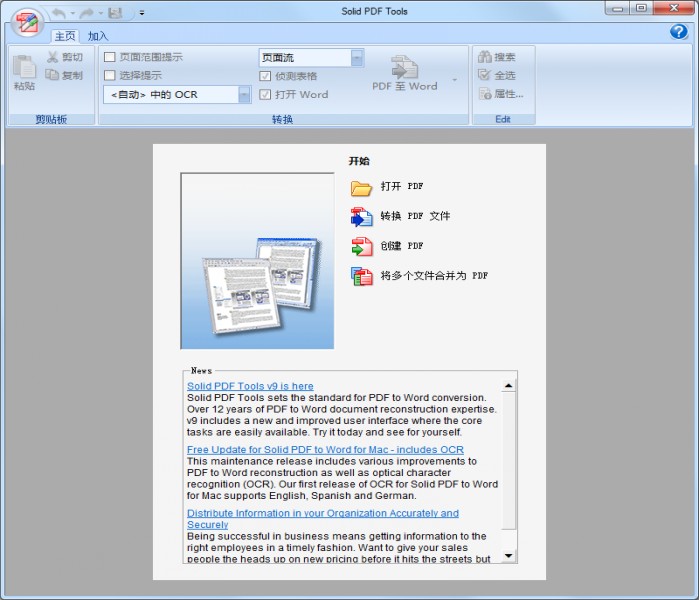Click the document preview thumbnail image
The width and height of the screenshot is (699, 600).
tap(257, 261)
